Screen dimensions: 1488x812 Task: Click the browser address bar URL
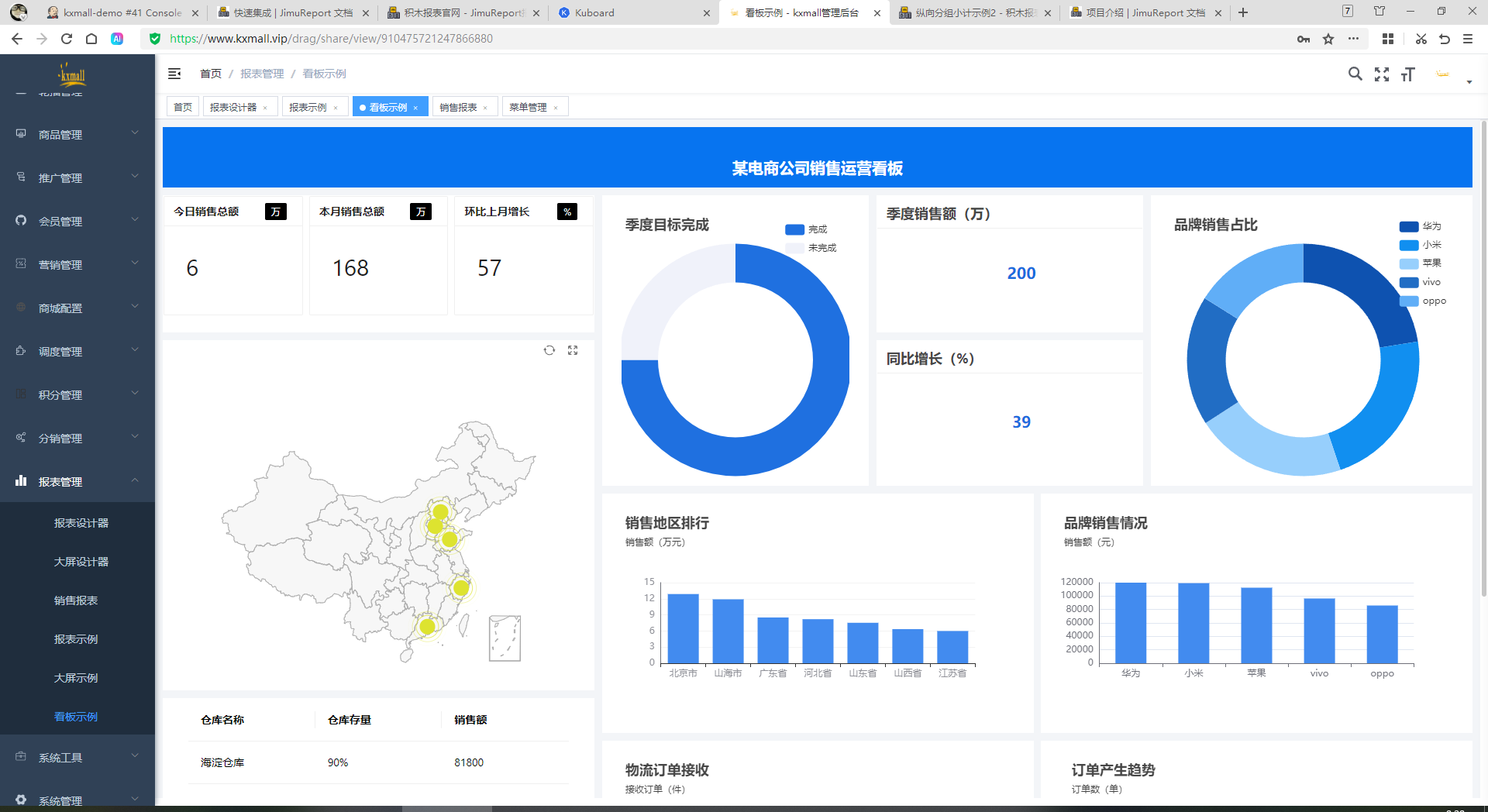click(331, 39)
